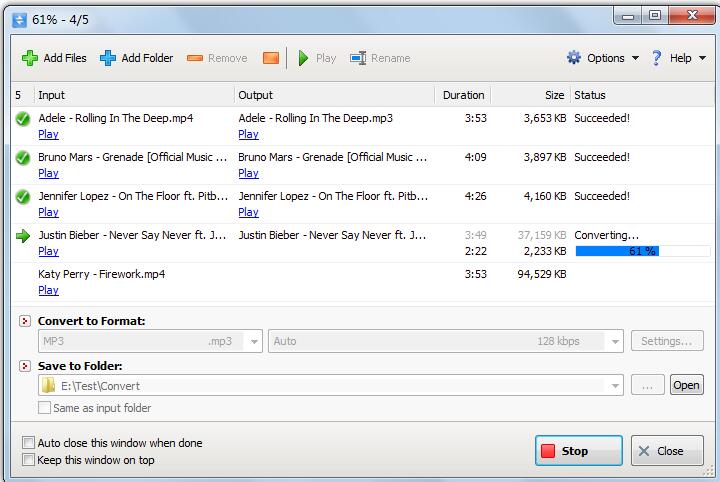This screenshot has width=720, height=482.
Task: Click the app icon in the title bar
Action: click(19, 20)
